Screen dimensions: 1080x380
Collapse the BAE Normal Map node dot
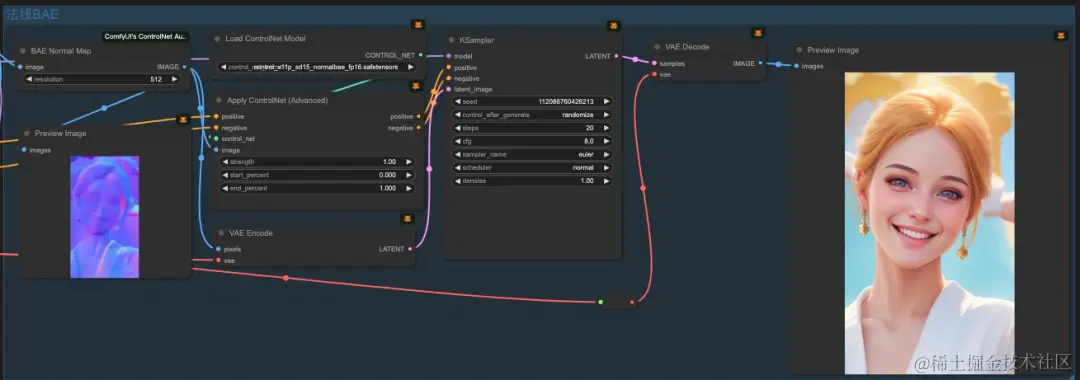(23, 51)
